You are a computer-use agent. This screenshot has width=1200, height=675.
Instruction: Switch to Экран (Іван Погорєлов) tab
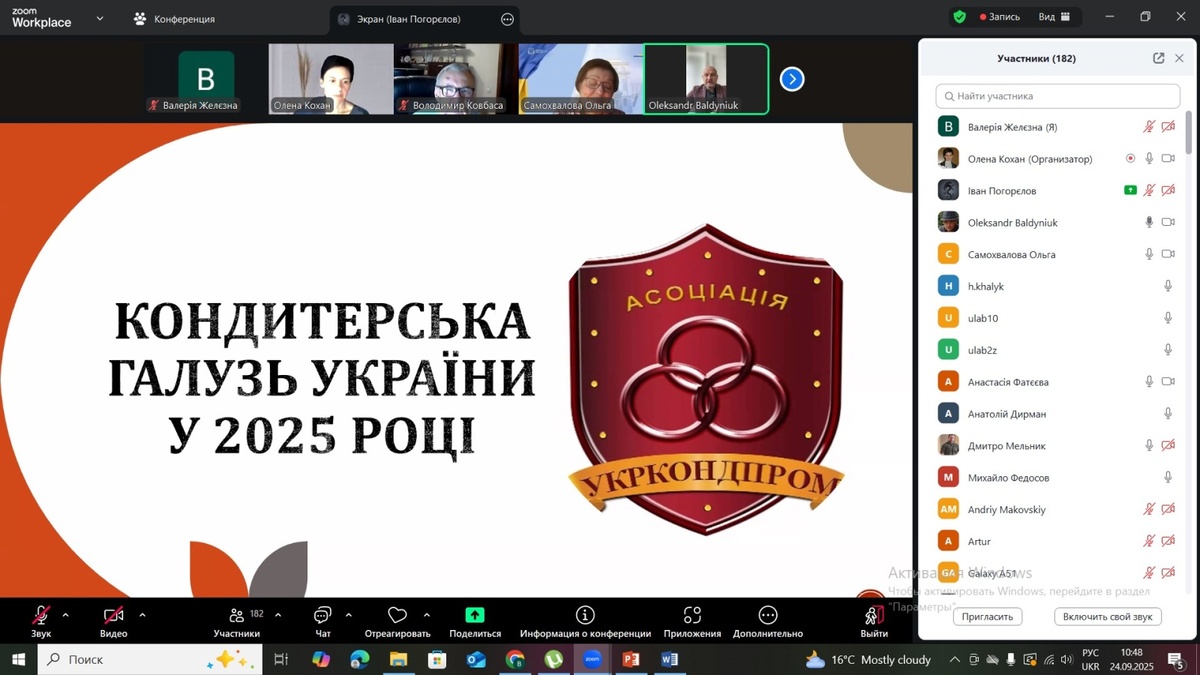425,19
